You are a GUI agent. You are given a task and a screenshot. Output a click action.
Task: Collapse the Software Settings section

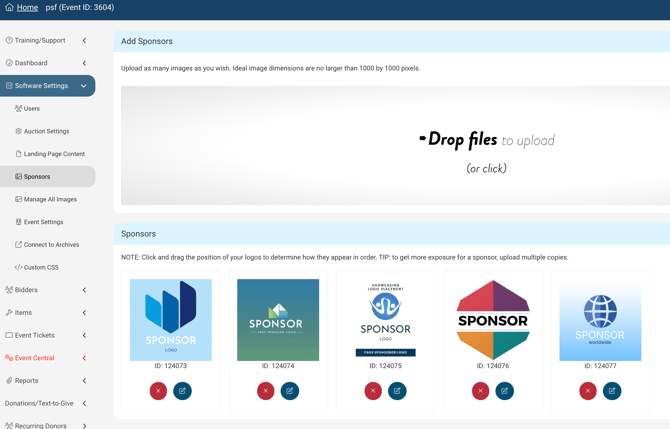click(x=84, y=86)
